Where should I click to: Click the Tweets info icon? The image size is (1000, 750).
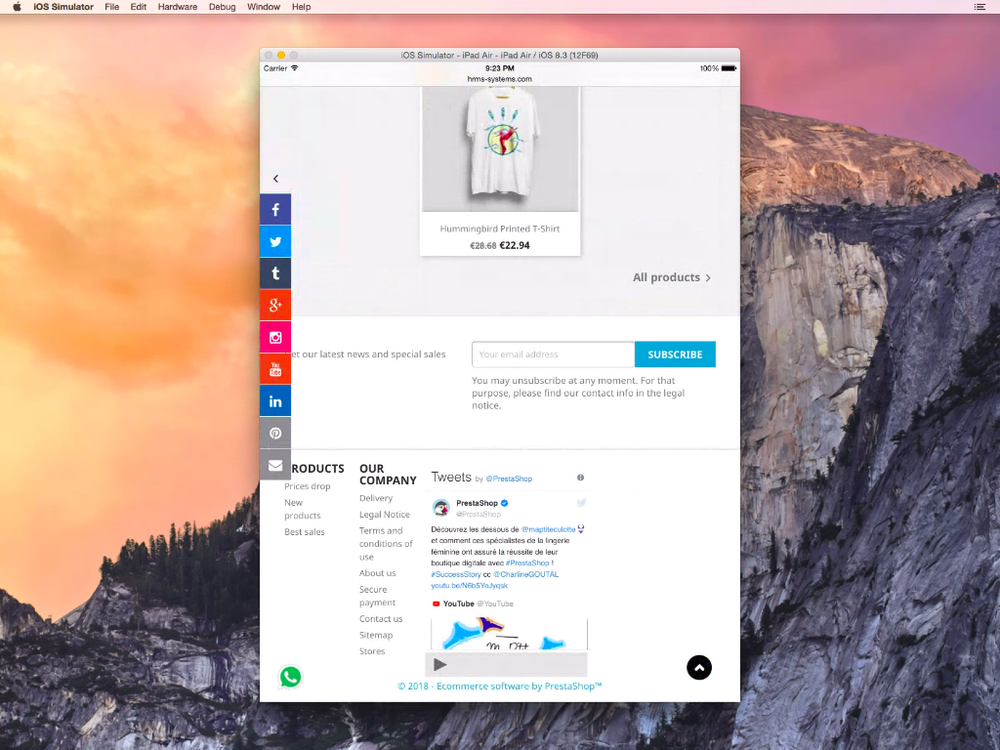click(580, 477)
